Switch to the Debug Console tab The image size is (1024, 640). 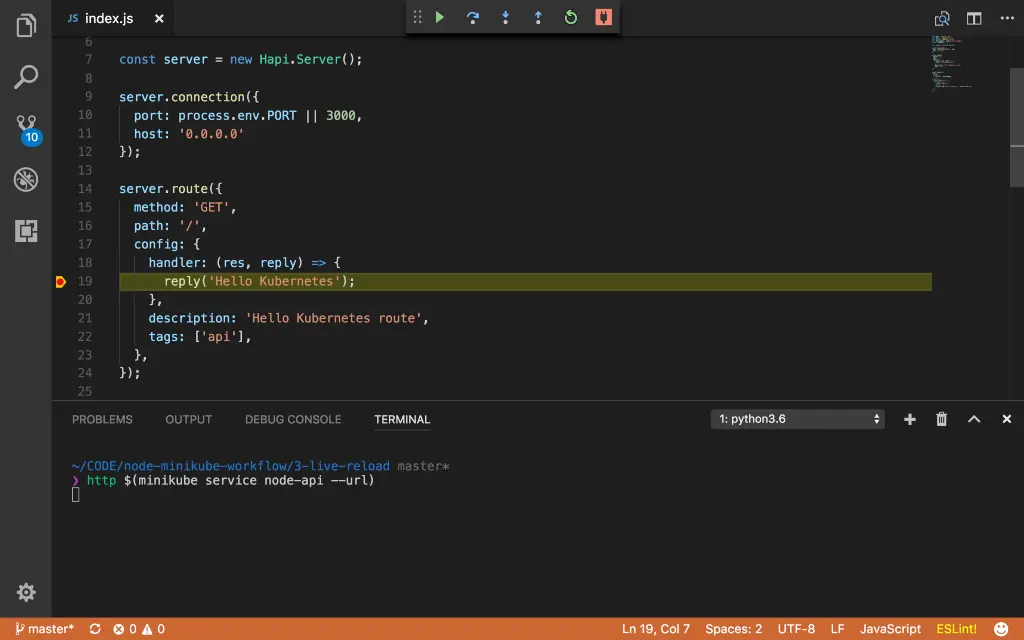pyautogui.click(x=293, y=419)
